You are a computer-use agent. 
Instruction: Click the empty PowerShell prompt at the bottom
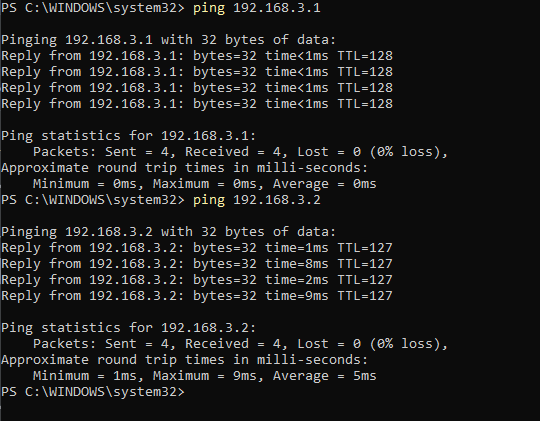coord(93,392)
